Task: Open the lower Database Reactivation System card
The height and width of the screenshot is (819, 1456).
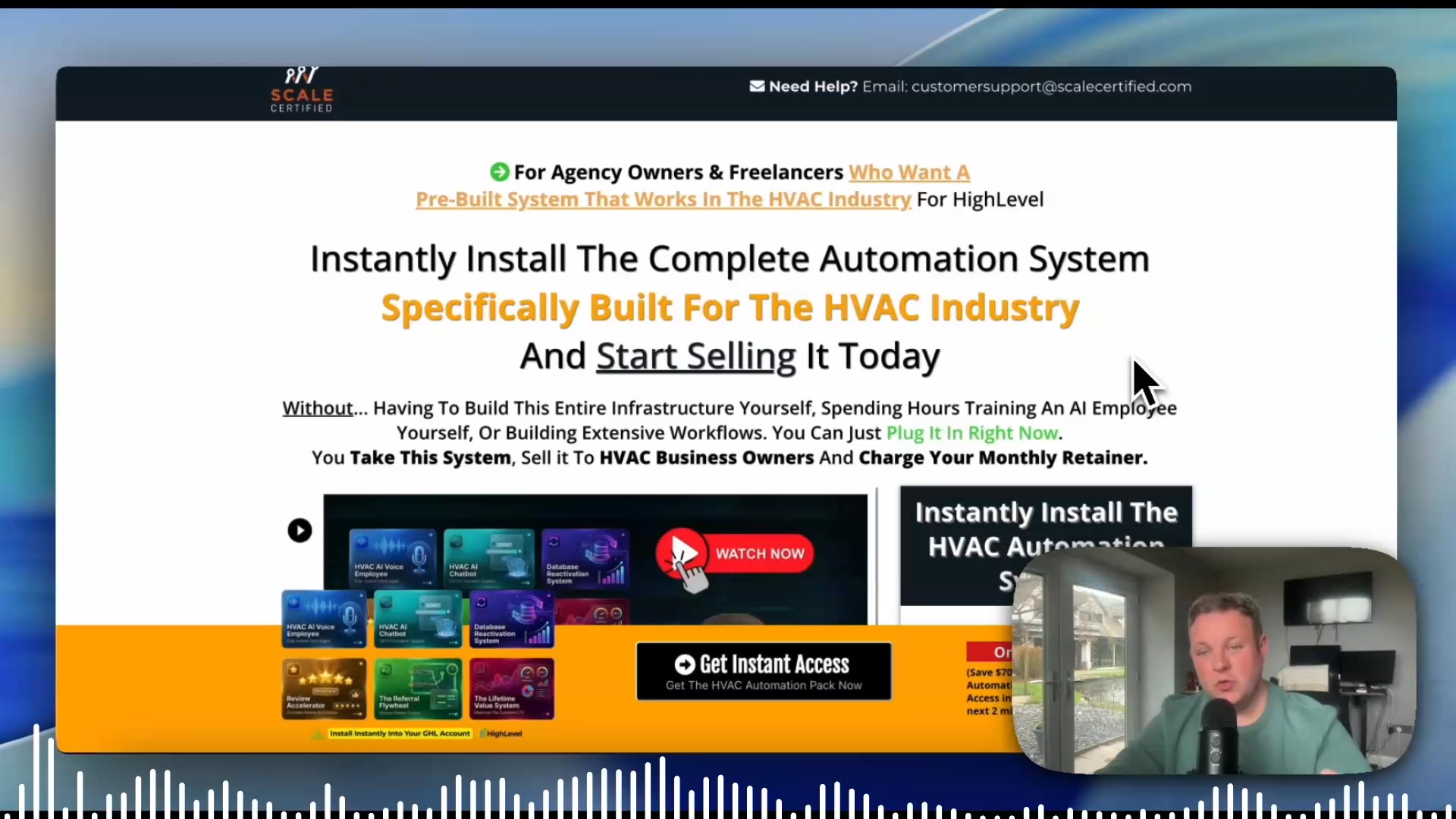Action: (x=512, y=620)
